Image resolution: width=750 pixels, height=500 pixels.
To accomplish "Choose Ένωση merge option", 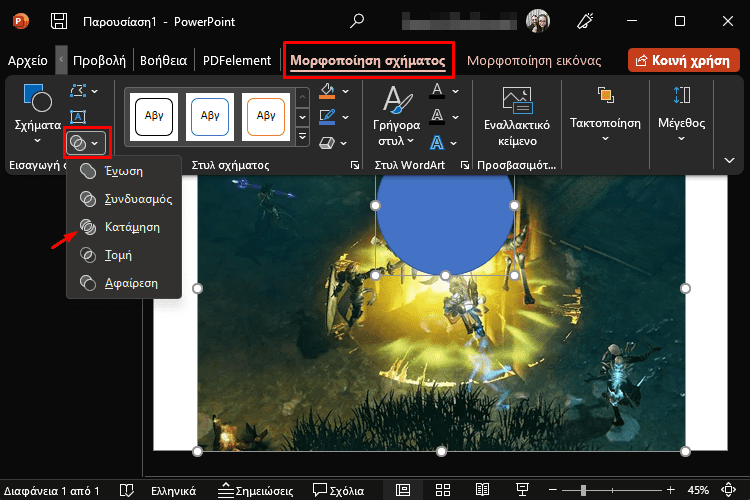I will tap(124, 171).
